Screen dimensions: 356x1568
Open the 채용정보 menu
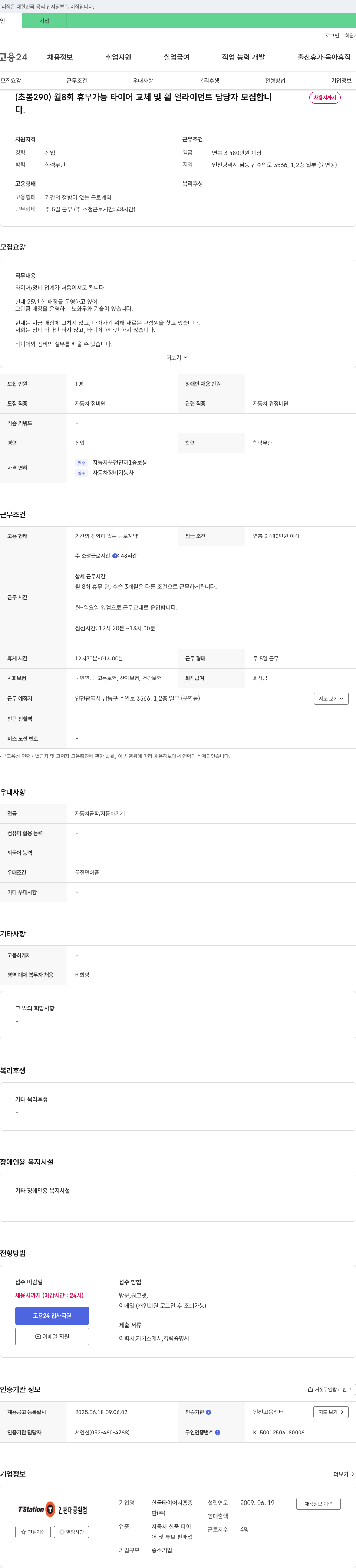pos(60,57)
